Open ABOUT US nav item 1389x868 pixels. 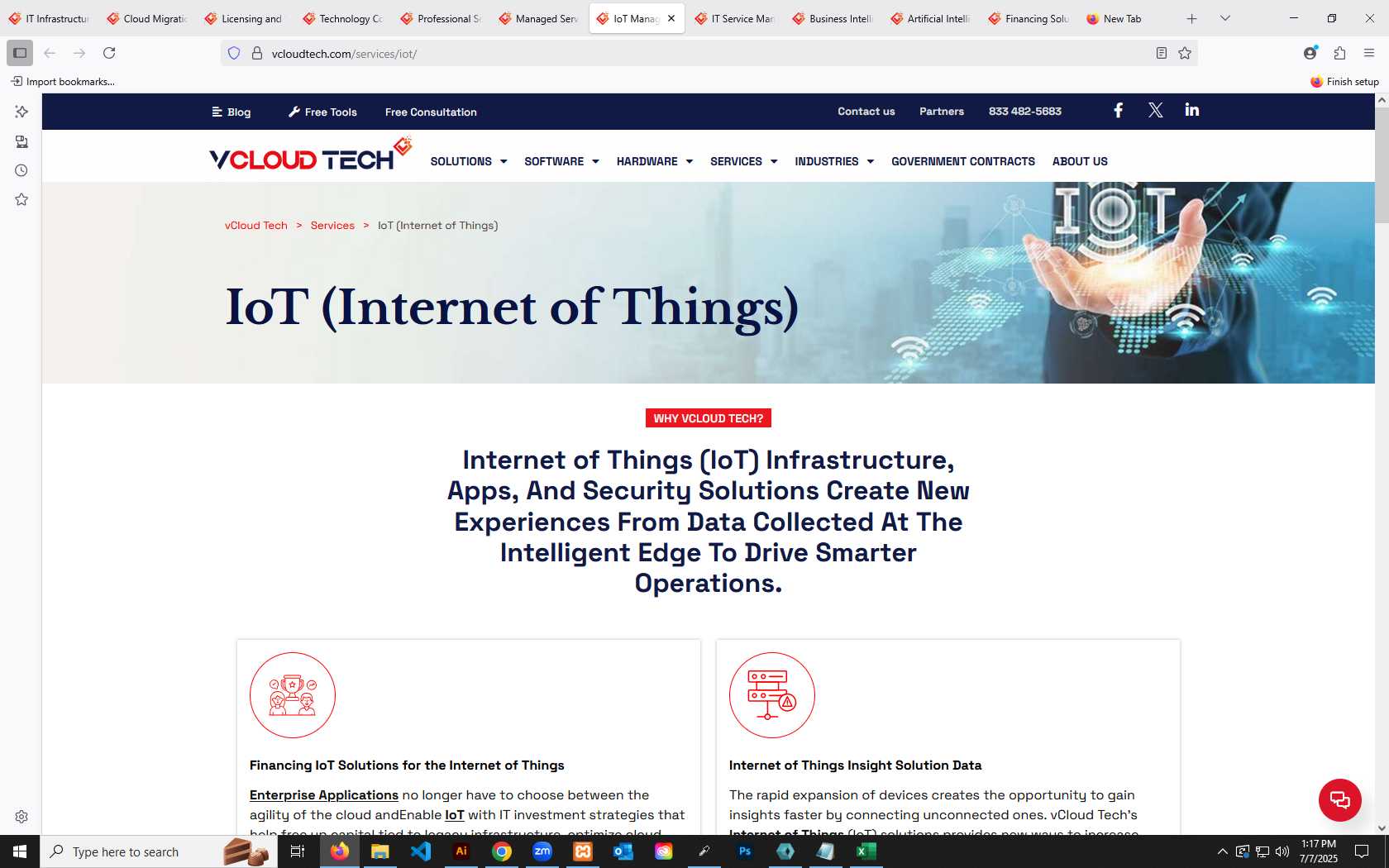pyautogui.click(x=1080, y=161)
